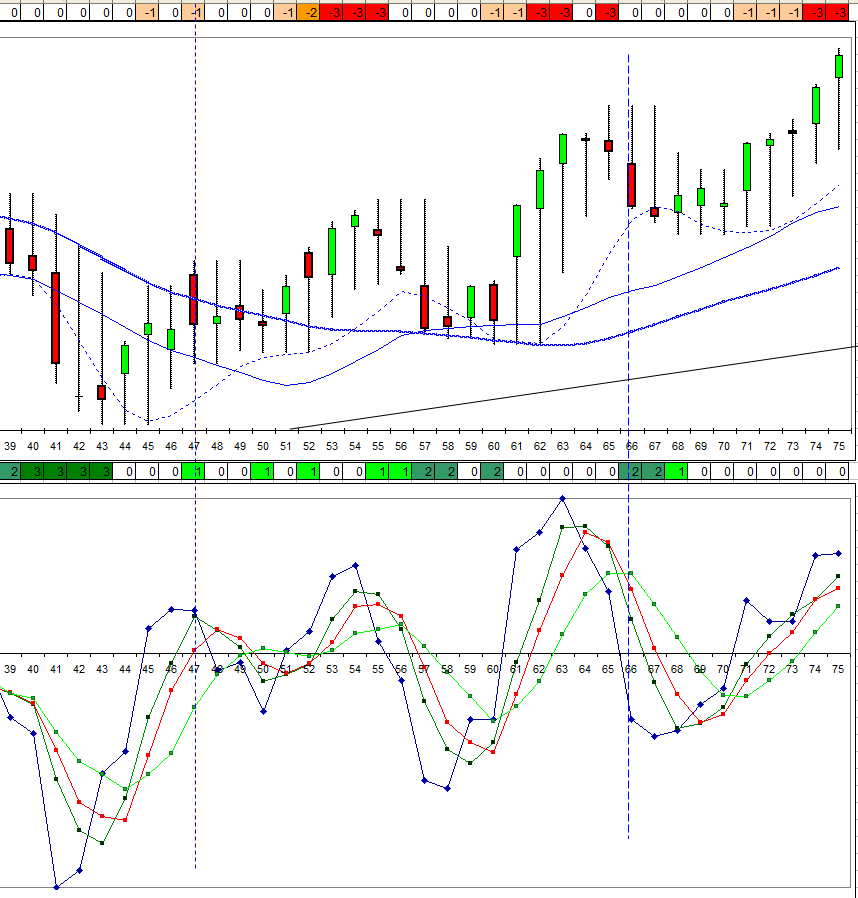Viewport: 858px width, 898px height.
Task: Click the blue diamond trough at oscillator bar 58
Action: 447,789
